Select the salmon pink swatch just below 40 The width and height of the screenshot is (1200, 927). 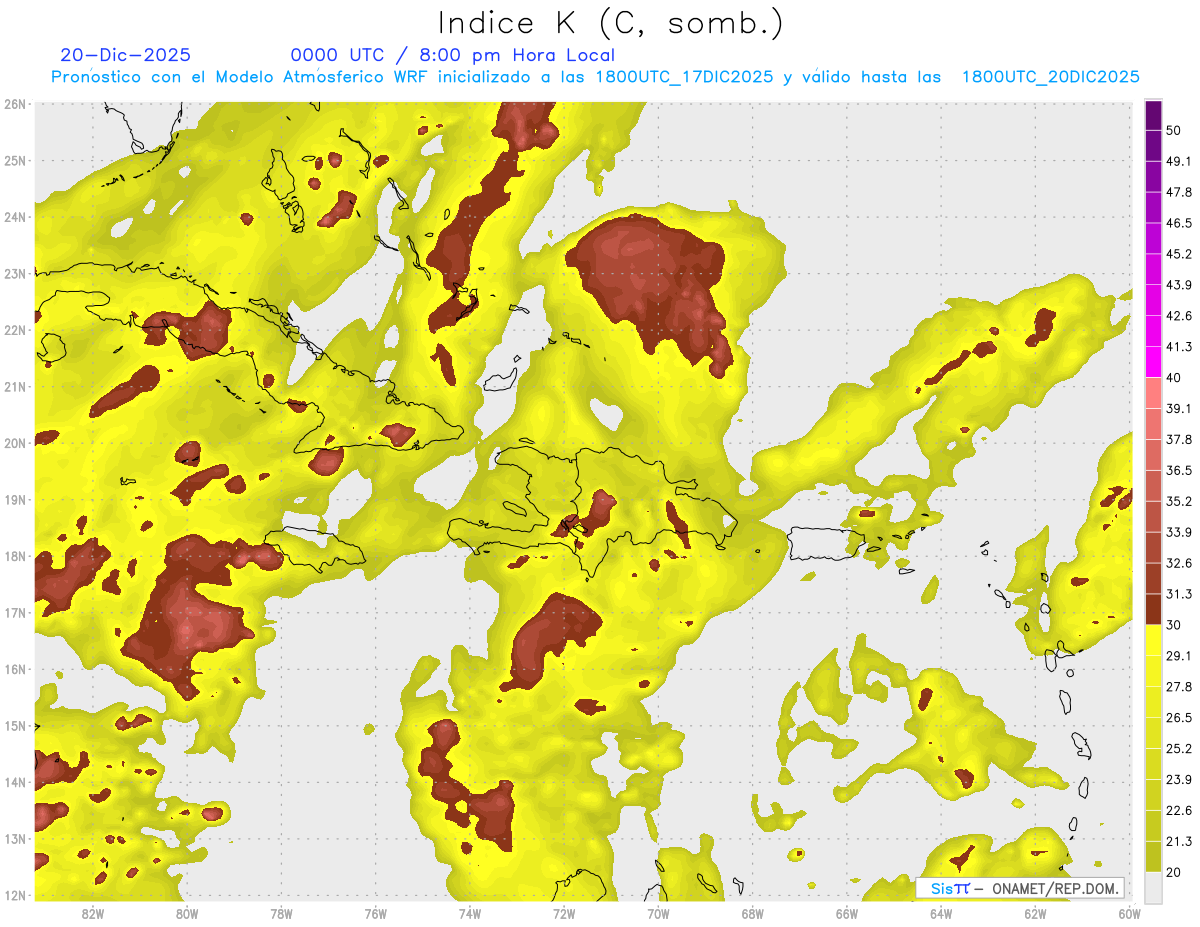[1153, 393]
